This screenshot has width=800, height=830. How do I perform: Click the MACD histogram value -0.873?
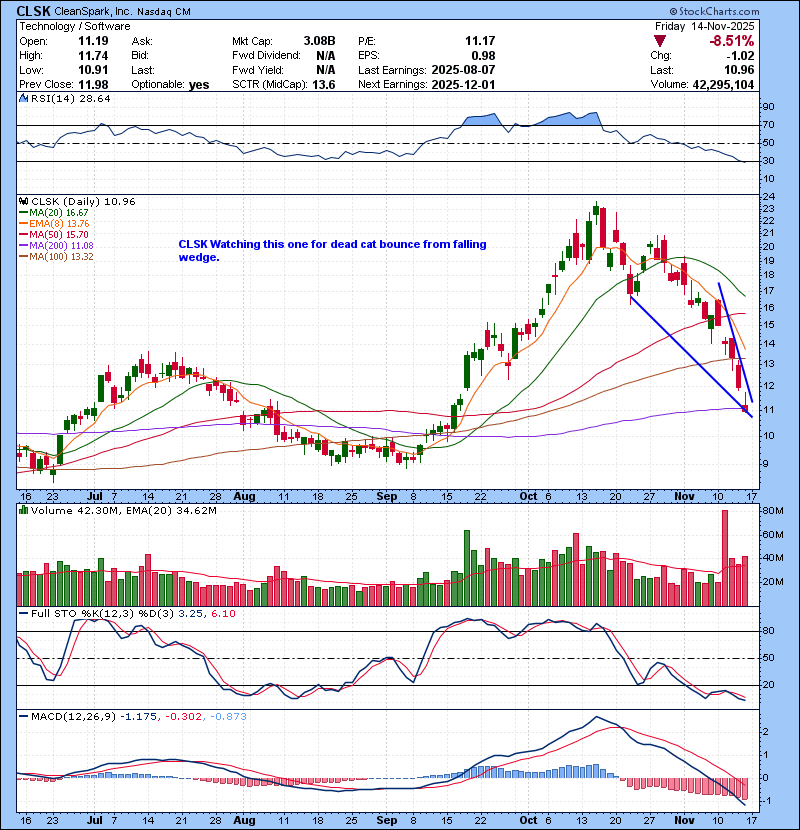pyautogui.click(x=228, y=717)
